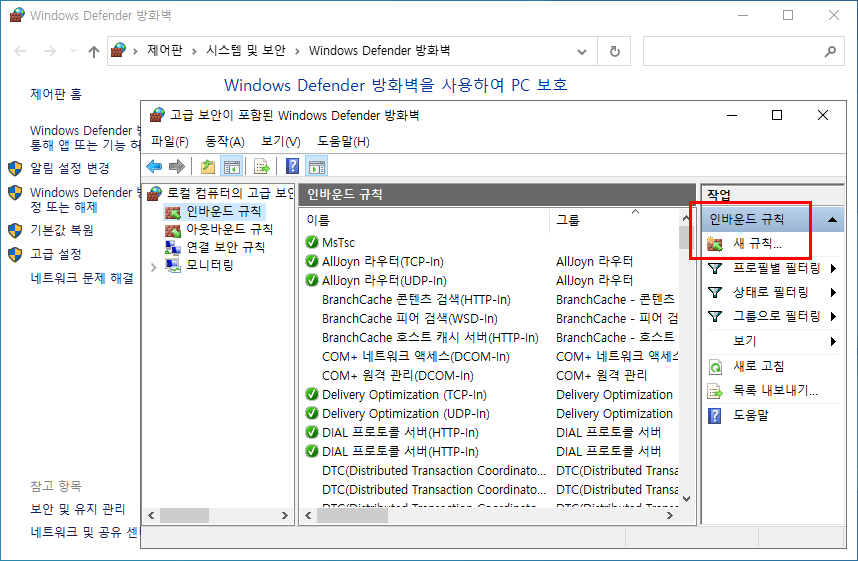Viewport: 858px width, 561px height.
Task: Open the 보기(V) menu
Action: point(281,142)
